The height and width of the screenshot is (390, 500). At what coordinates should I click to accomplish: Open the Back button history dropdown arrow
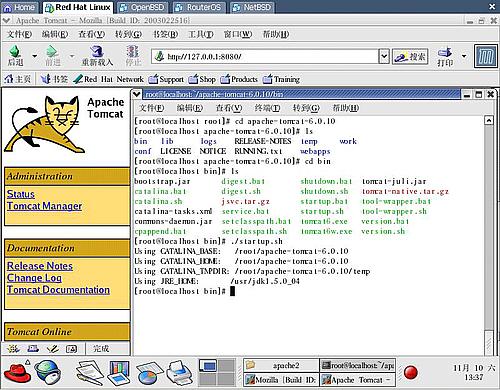coord(34,56)
